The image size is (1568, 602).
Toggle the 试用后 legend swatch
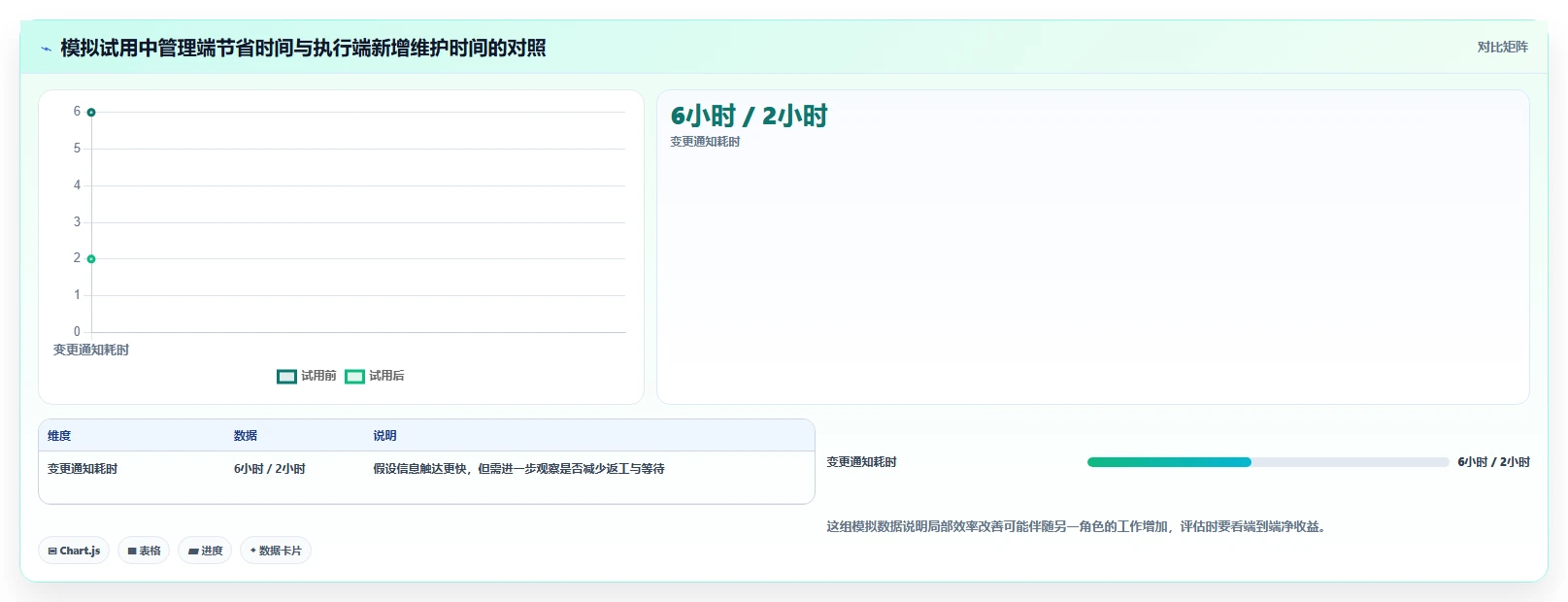(354, 377)
